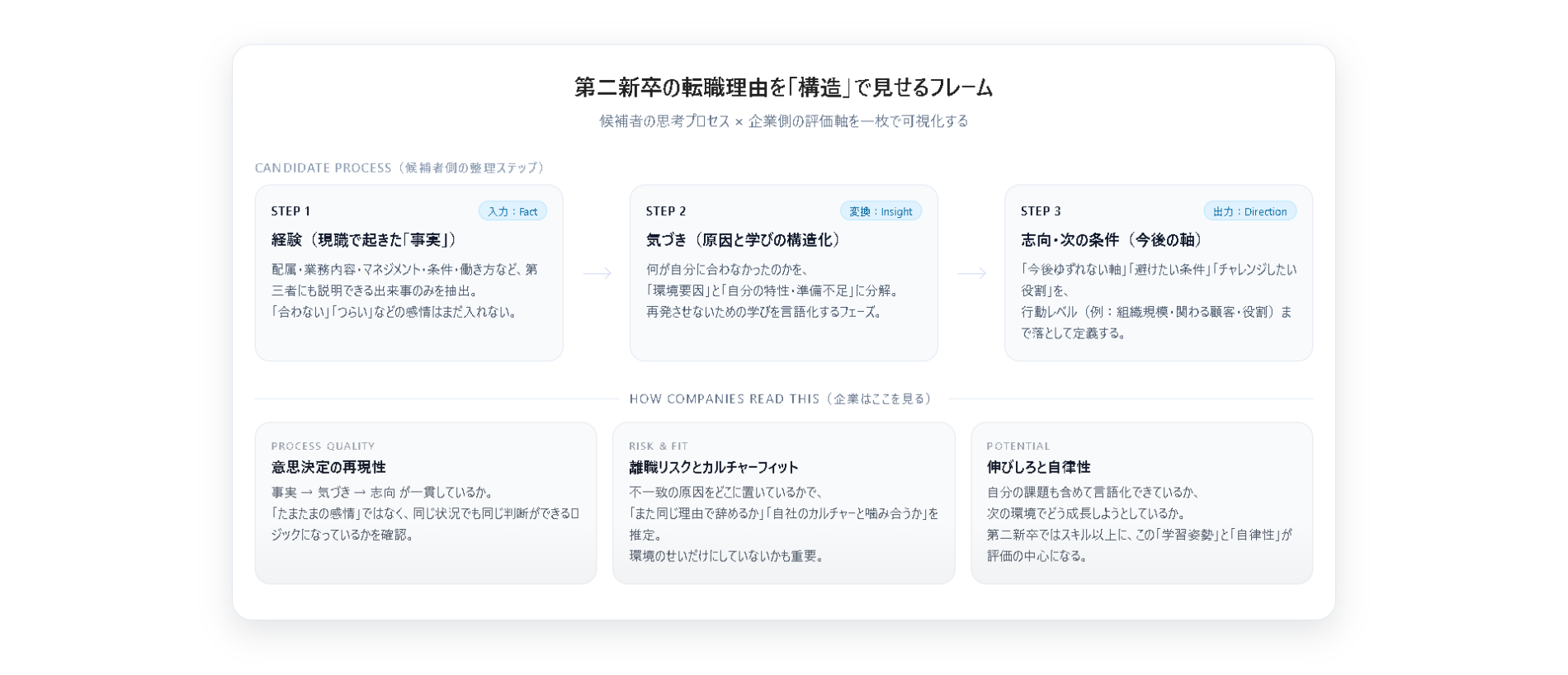1568x675 pixels.
Task: Click the STEP 2 label
Action: pos(665,211)
